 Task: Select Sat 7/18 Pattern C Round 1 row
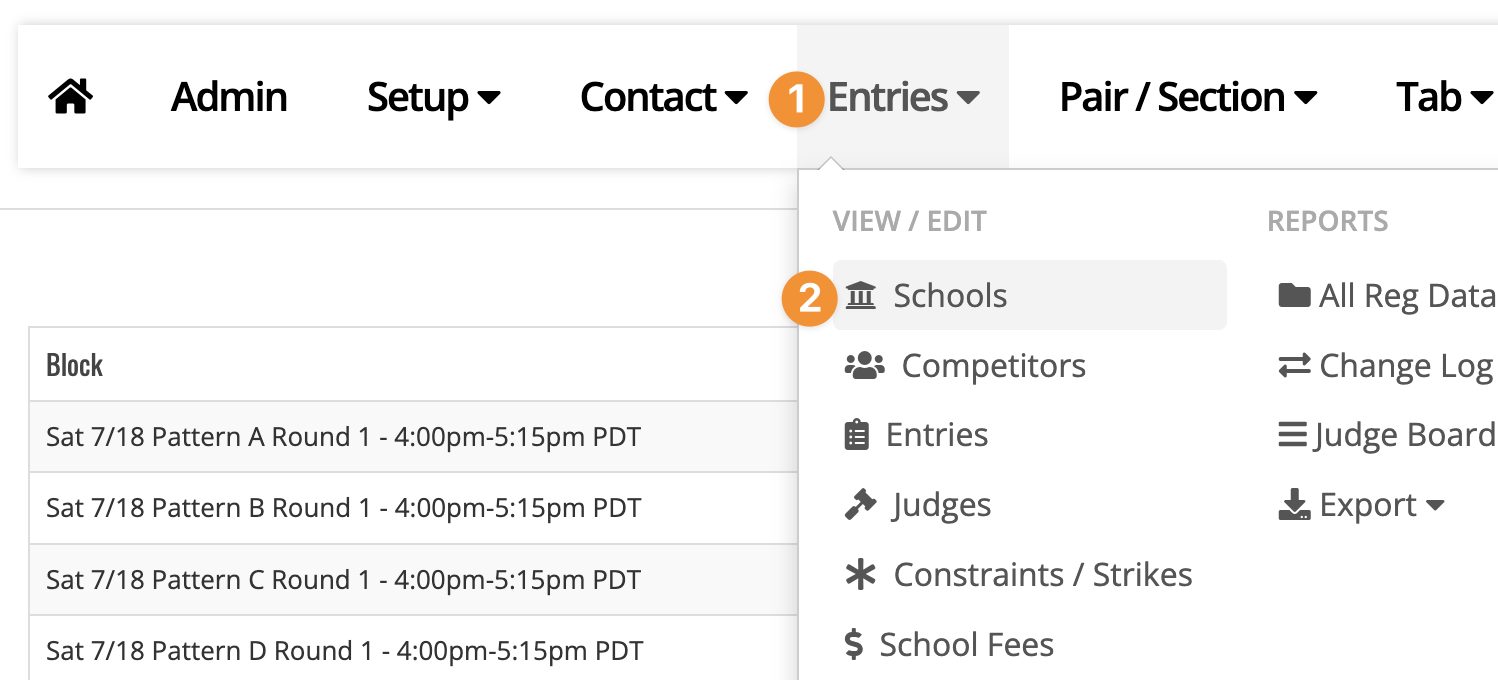point(413,579)
